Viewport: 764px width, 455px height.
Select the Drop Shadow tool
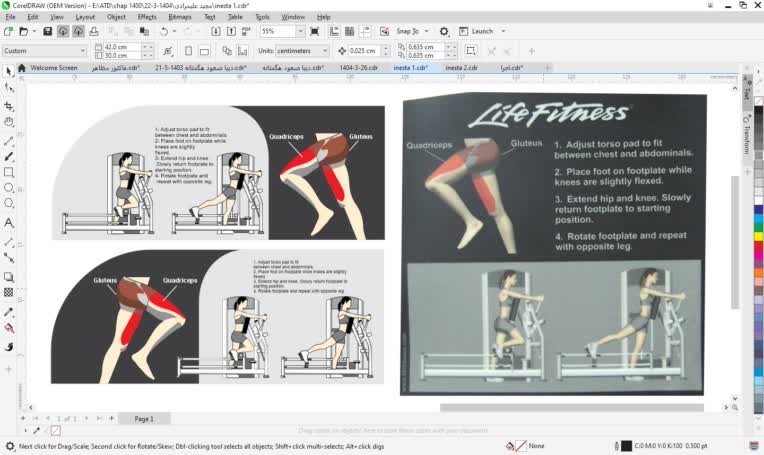click(8, 277)
